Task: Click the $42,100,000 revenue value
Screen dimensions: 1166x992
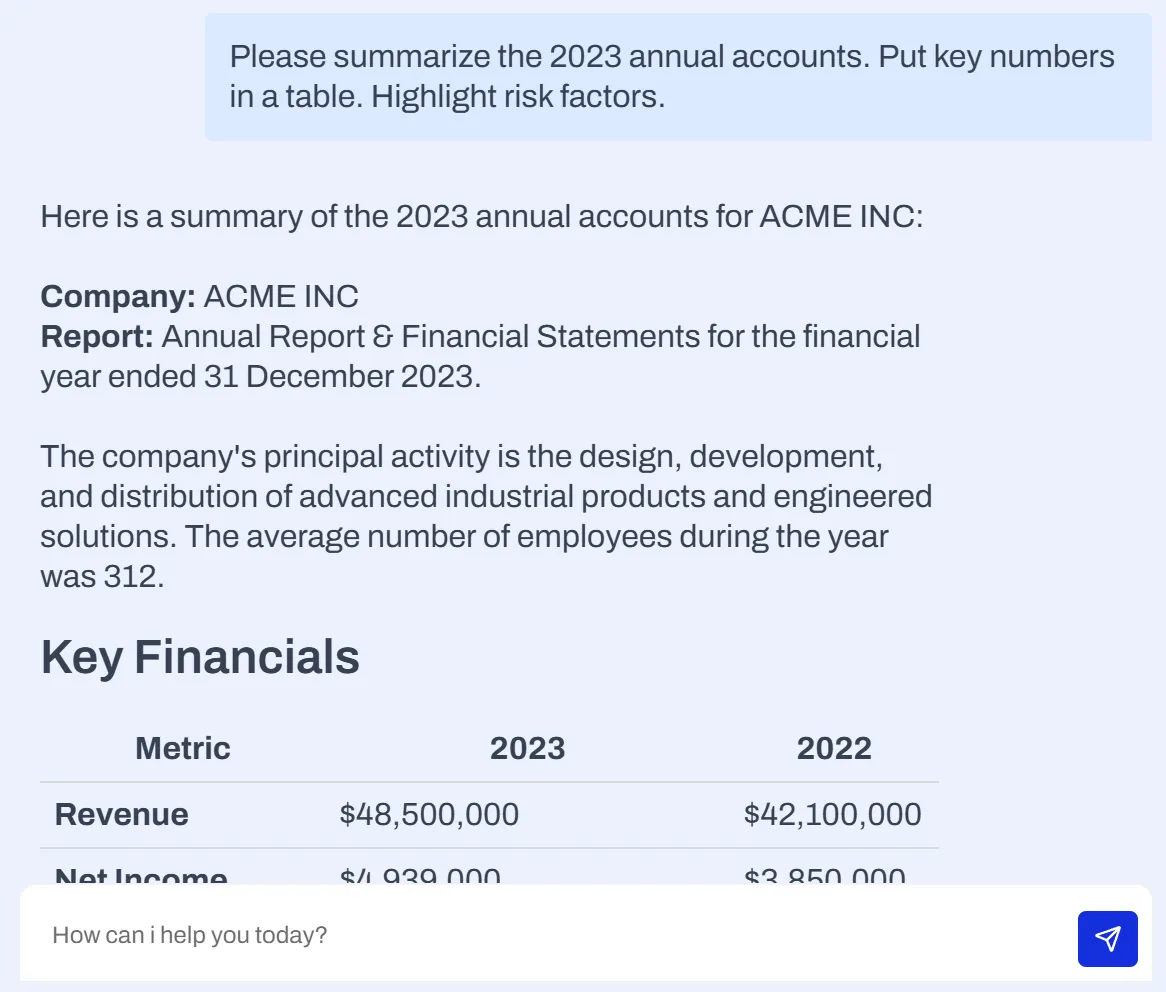Action: [832, 814]
